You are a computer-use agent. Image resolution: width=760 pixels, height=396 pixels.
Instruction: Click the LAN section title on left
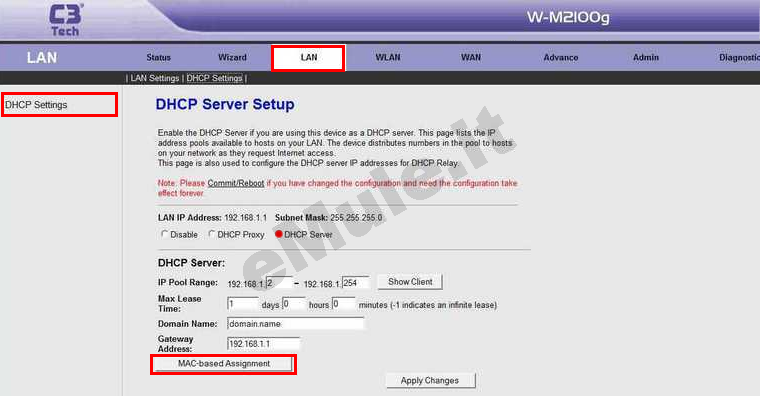click(42, 58)
